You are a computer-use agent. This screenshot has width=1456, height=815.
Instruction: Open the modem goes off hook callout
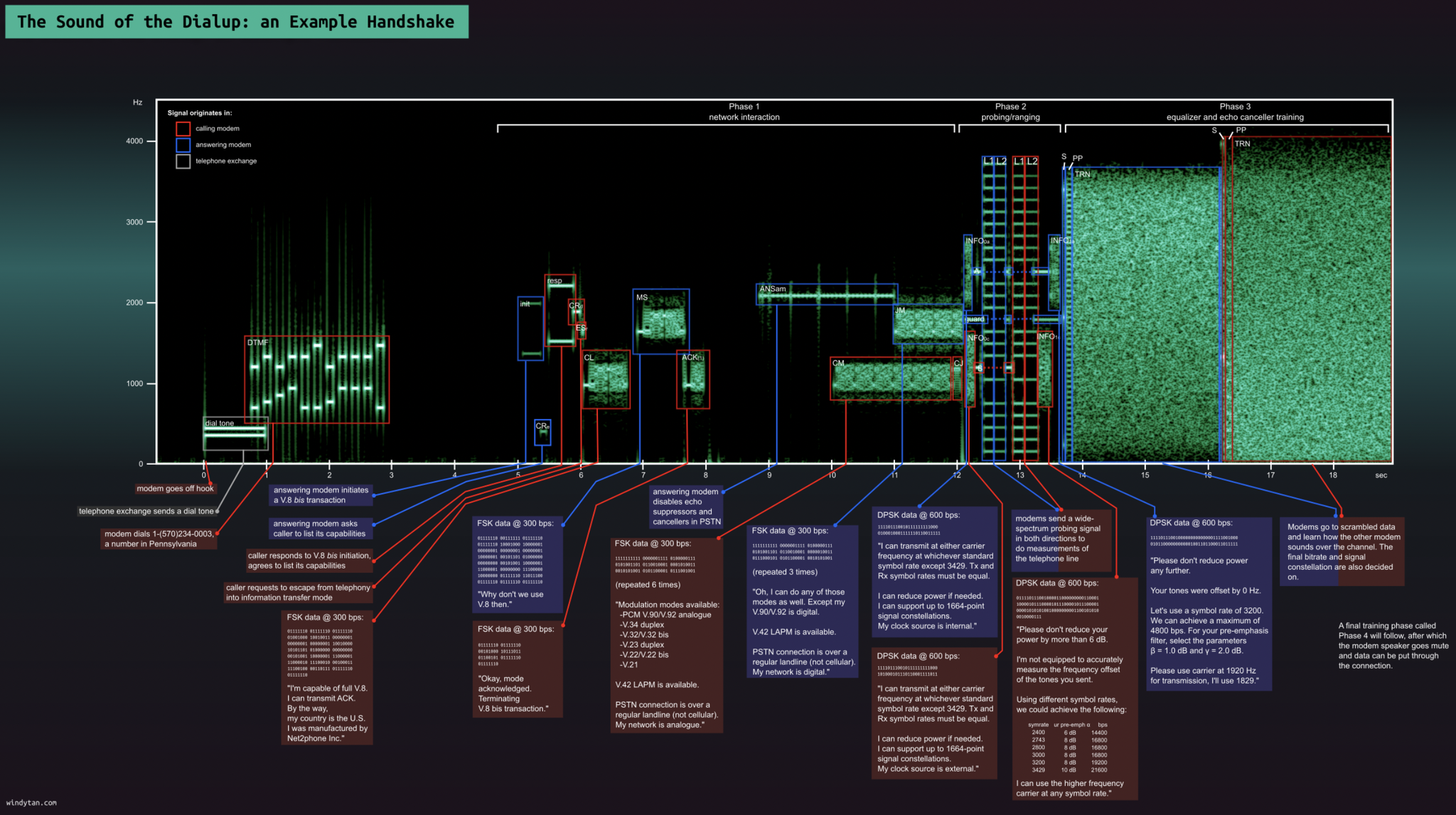coord(175,489)
